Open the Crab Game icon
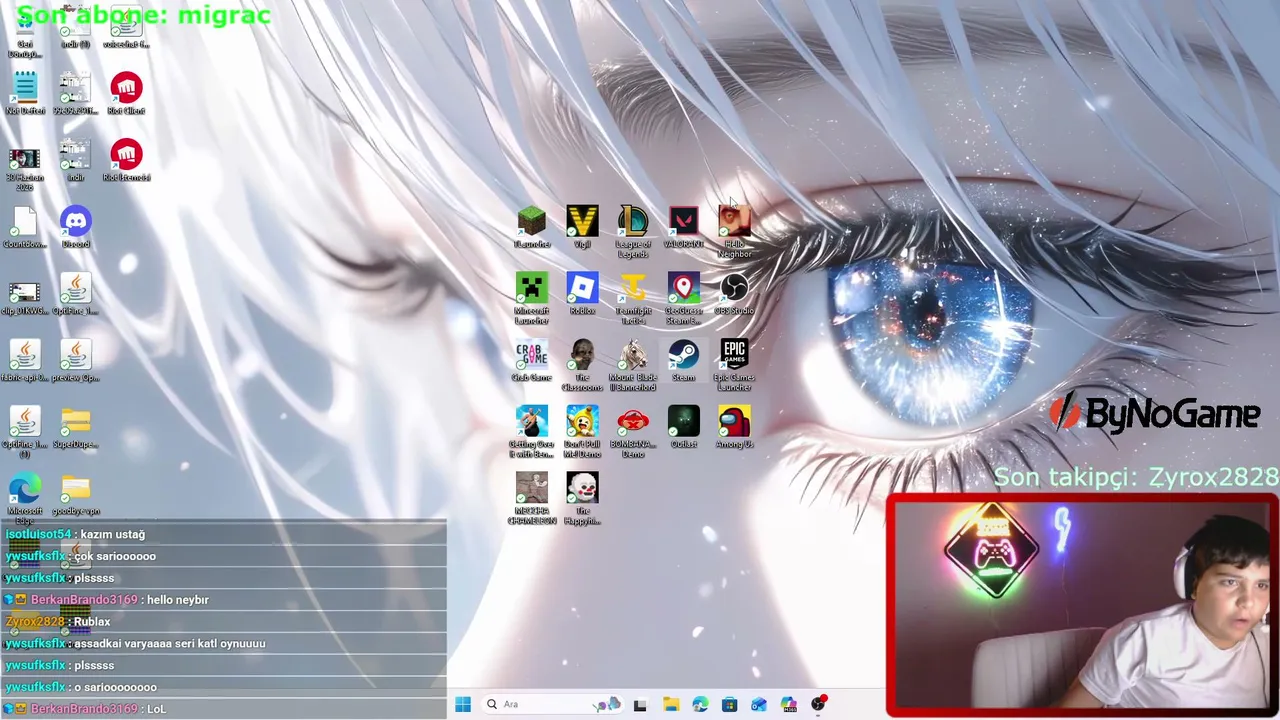Image resolution: width=1280 pixels, height=720 pixels. tap(532, 355)
